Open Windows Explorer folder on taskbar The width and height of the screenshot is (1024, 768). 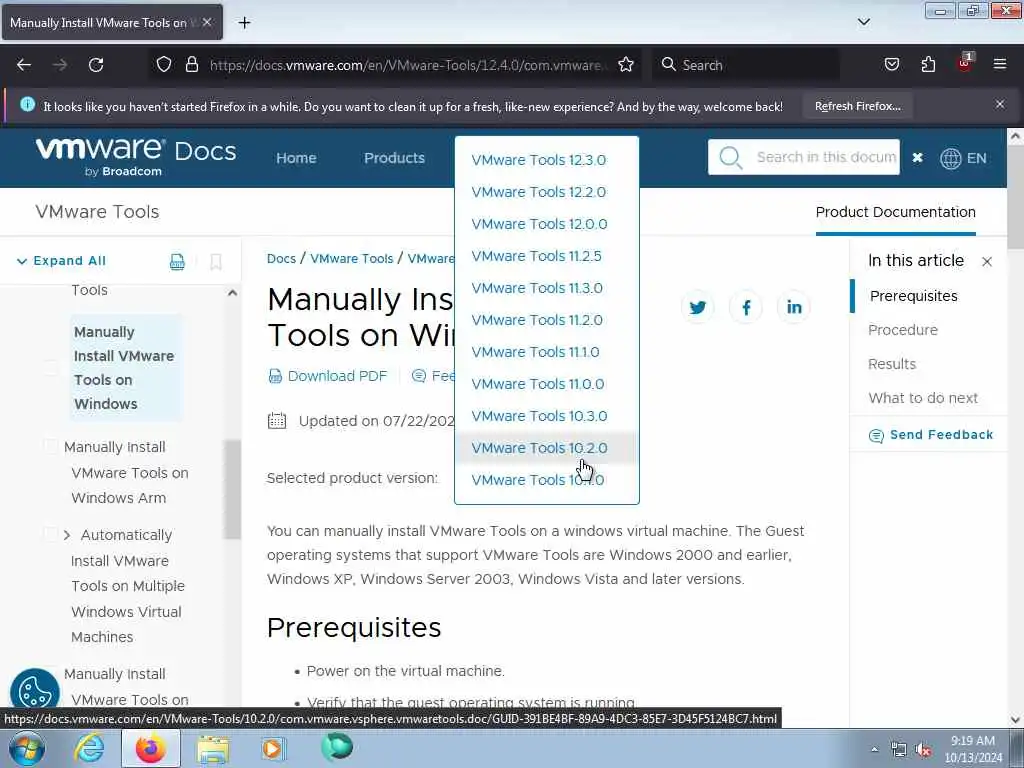pos(213,748)
